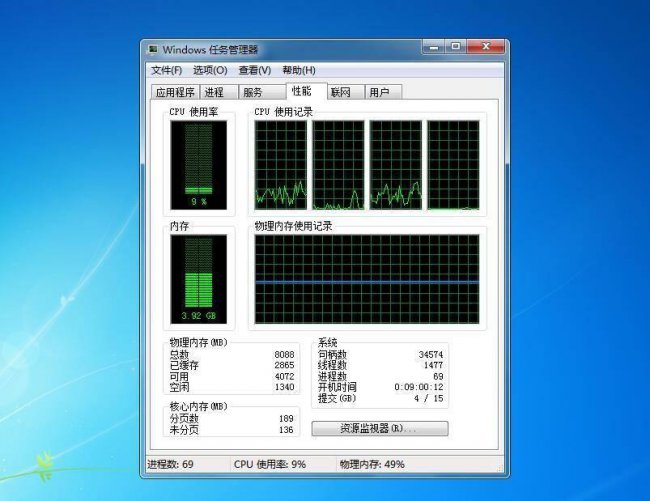Screen dimensions: 650x501
Task: Click the Task Manager title bar icon
Action: click(153, 50)
